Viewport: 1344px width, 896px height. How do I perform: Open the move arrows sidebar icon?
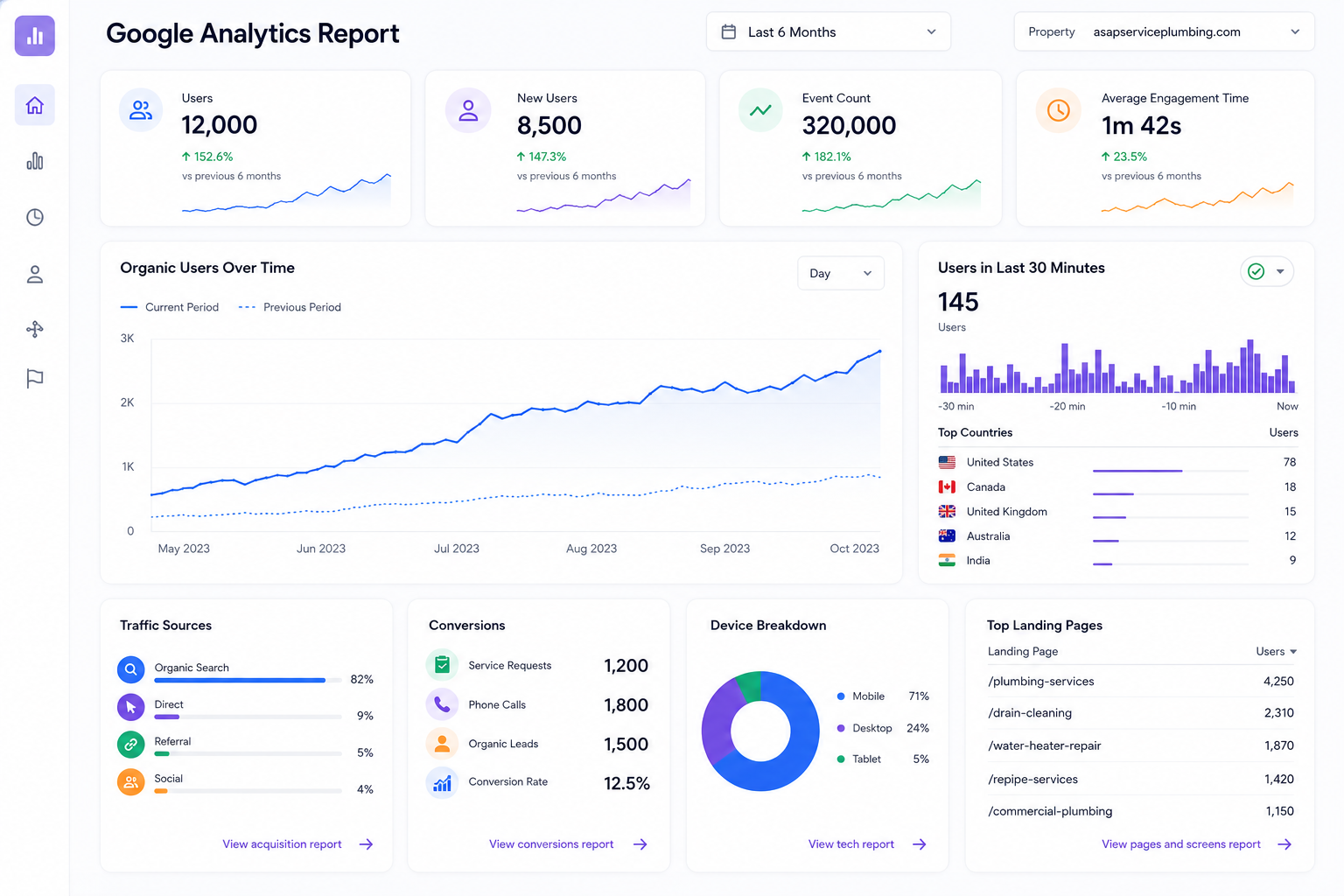coord(35,329)
